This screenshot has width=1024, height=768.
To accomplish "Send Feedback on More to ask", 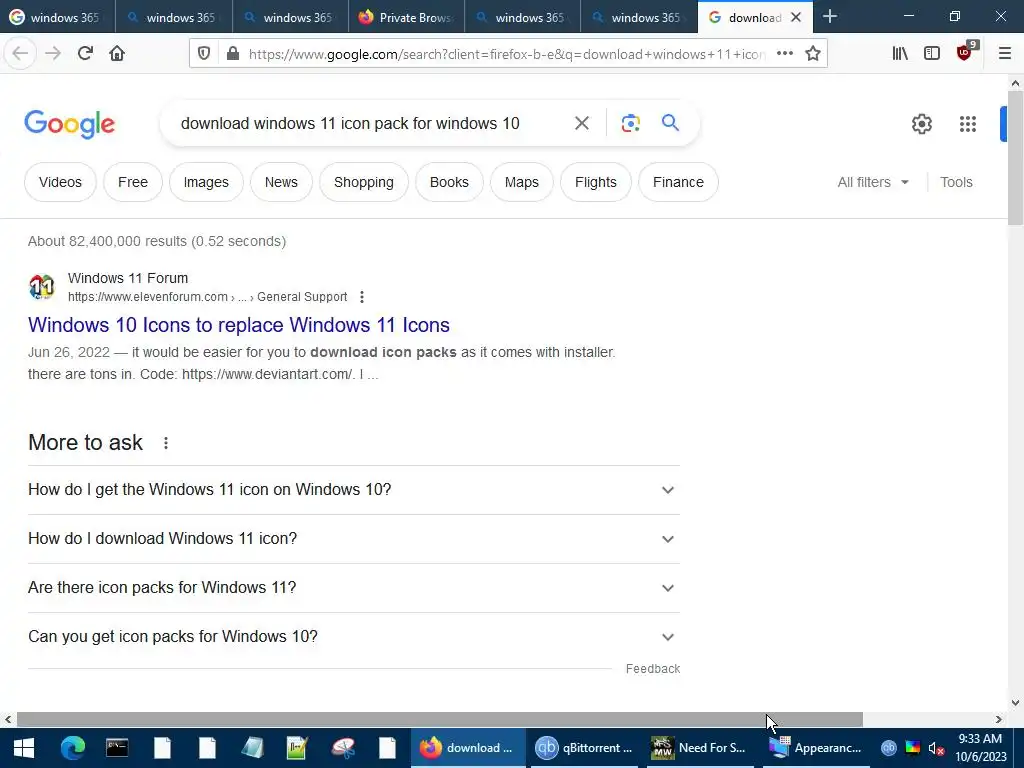I will [652, 669].
